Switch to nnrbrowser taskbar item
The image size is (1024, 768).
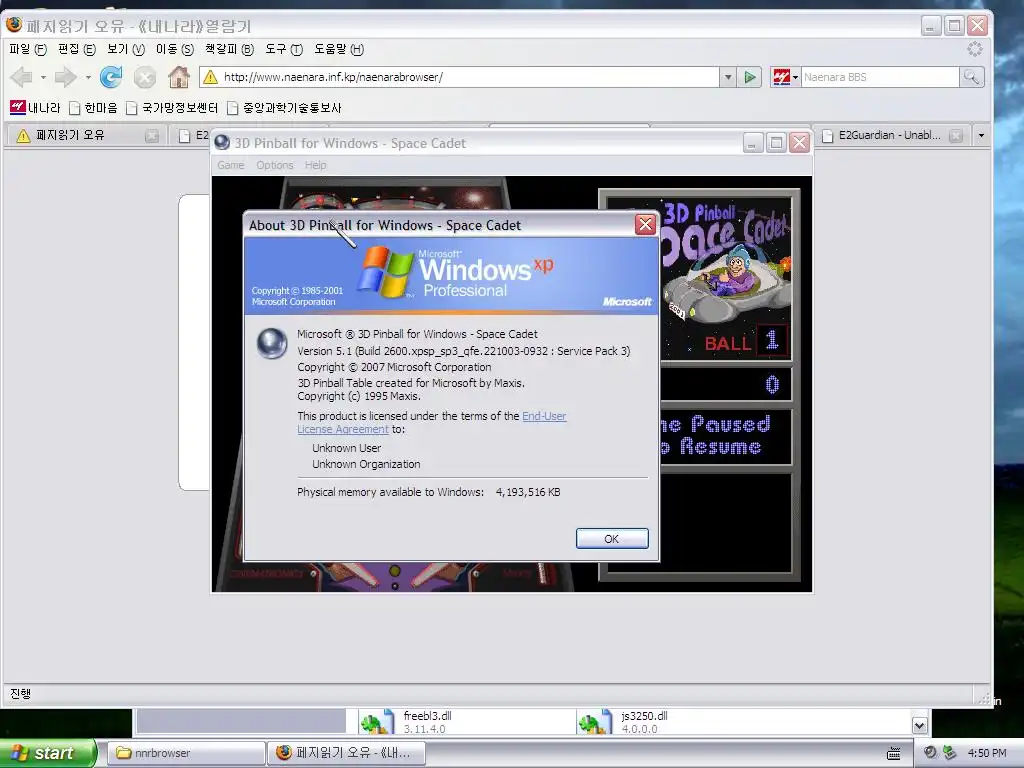(185, 753)
